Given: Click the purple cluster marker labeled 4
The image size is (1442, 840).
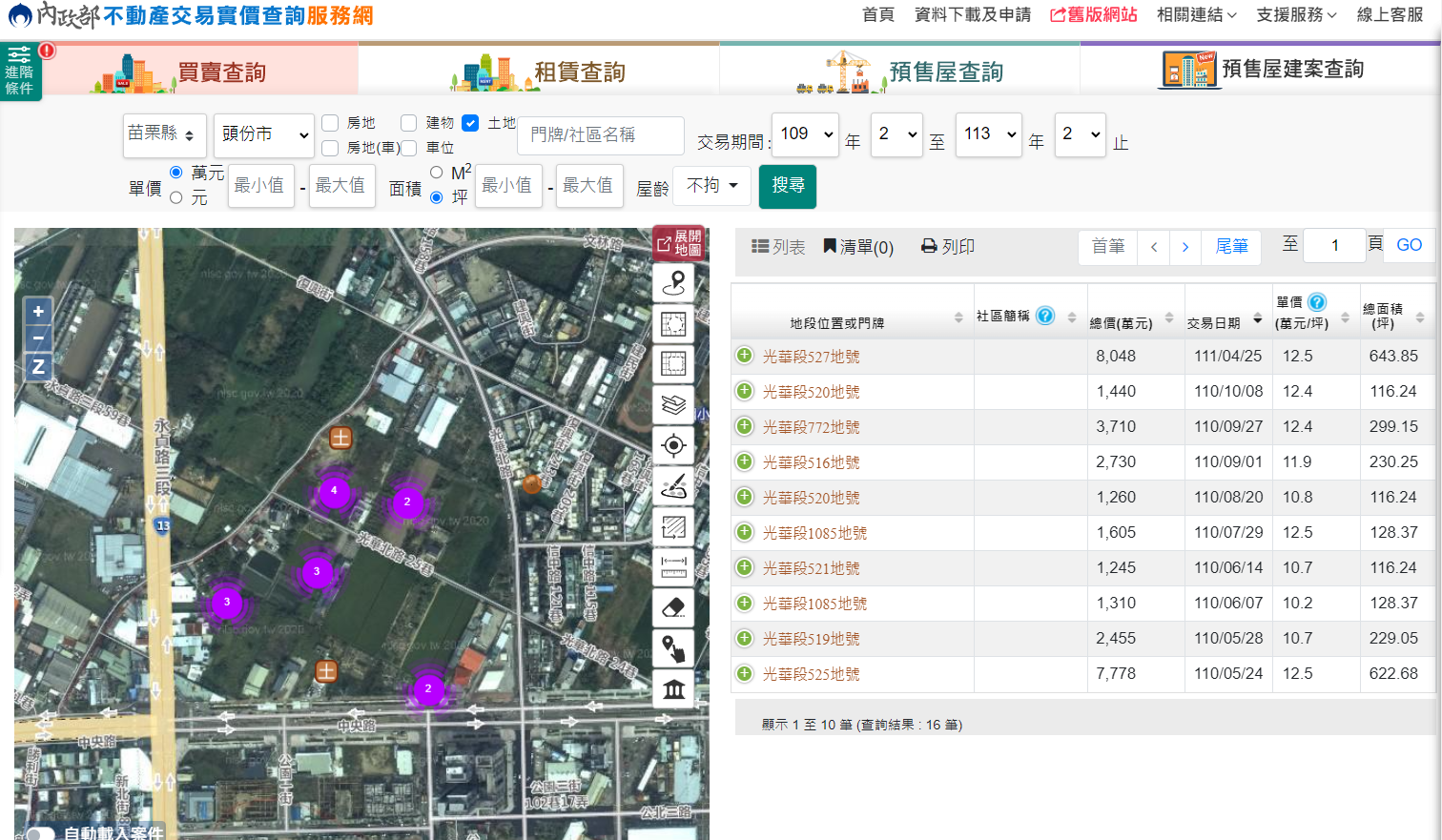Looking at the screenshot, I should click(334, 490).
